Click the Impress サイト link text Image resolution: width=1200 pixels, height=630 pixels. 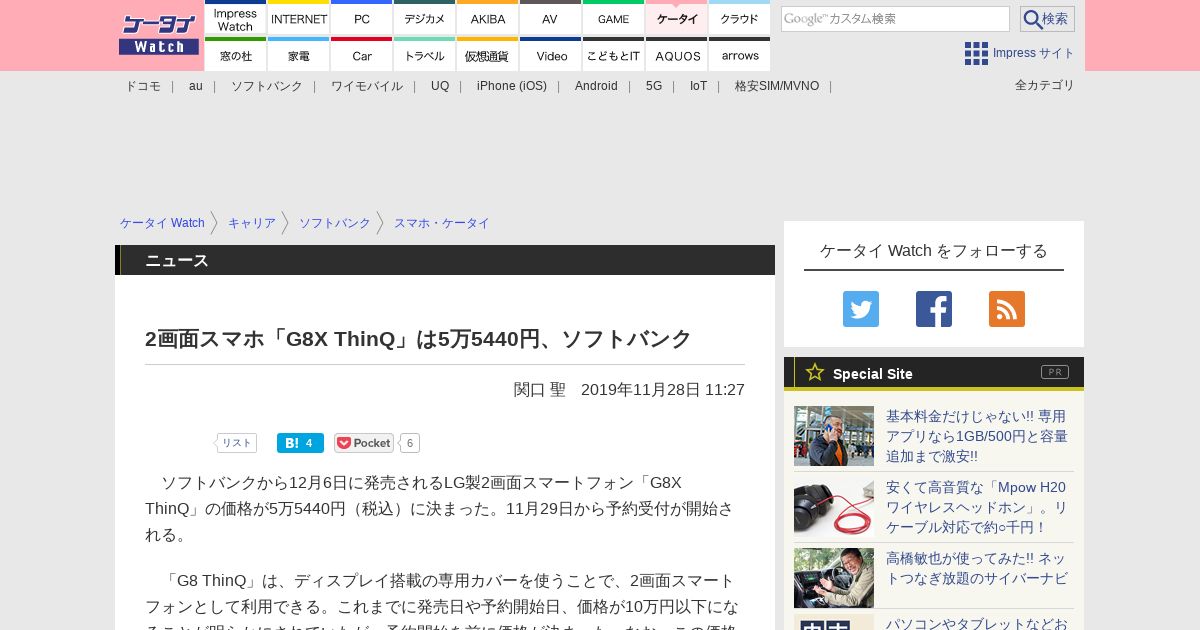(1034, 53)
